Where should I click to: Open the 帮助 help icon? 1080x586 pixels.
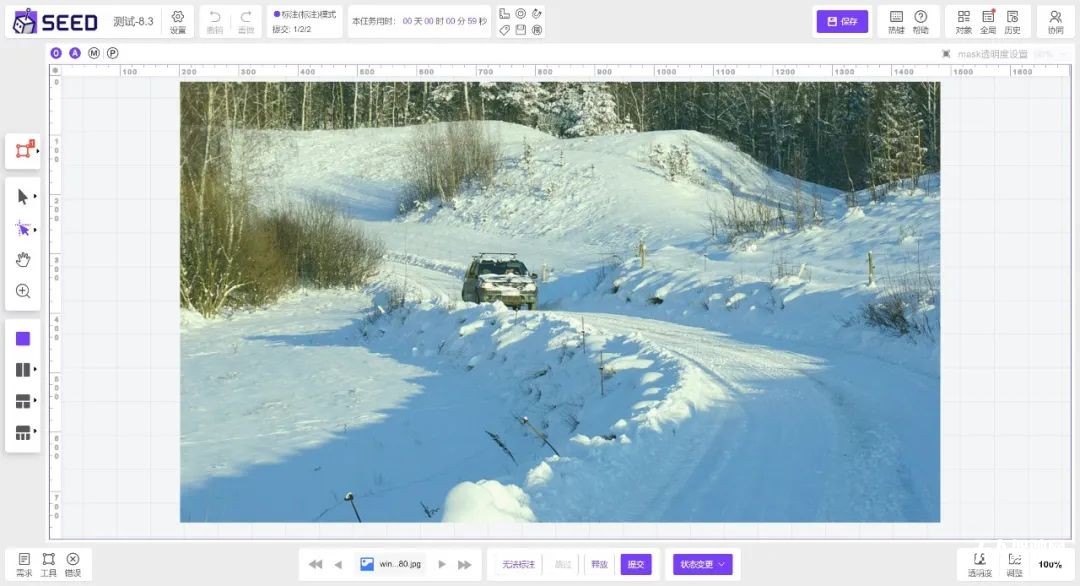(x=920, y=21)
